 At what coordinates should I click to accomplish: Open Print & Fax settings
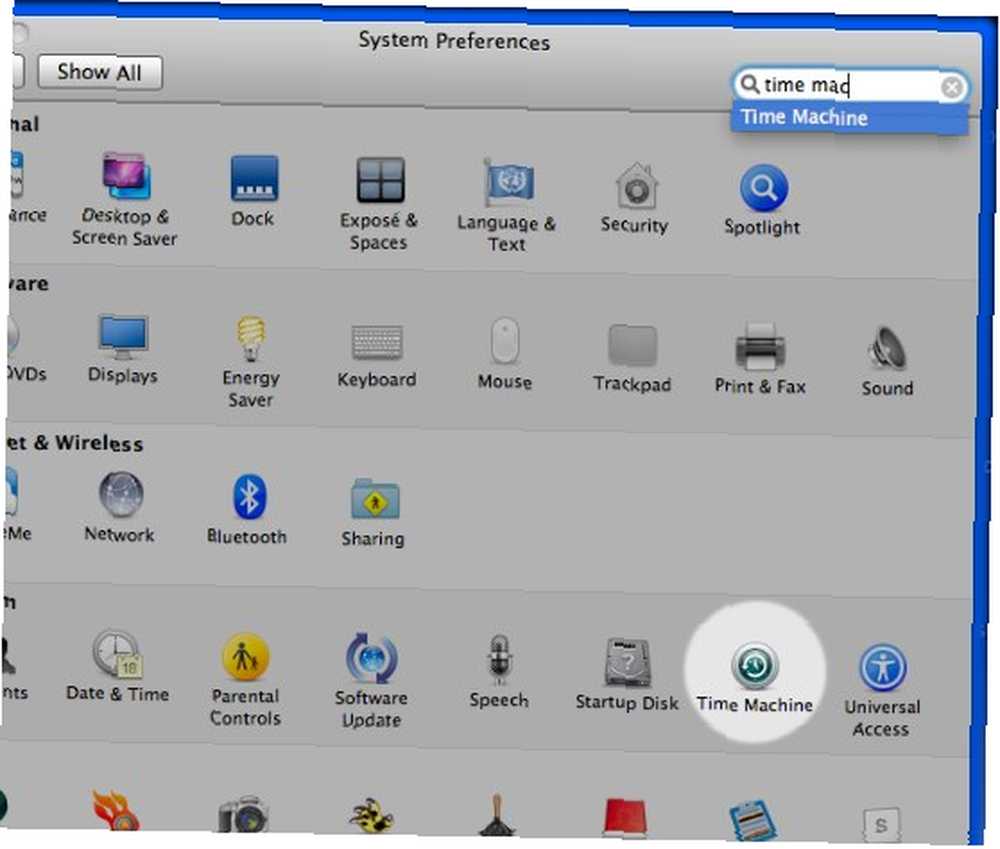tap(760, 358)
